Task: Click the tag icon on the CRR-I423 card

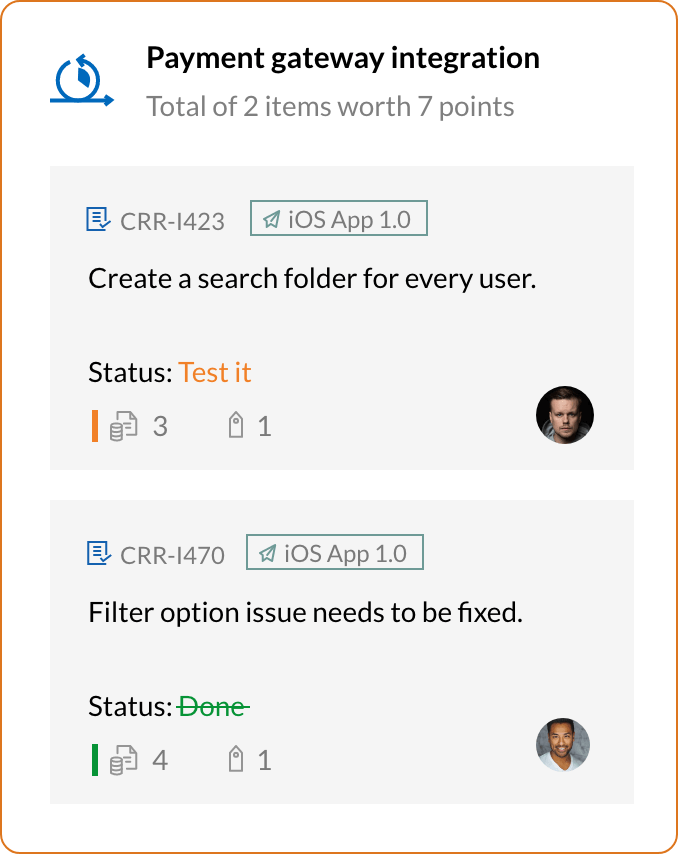Action: point(236,427)
